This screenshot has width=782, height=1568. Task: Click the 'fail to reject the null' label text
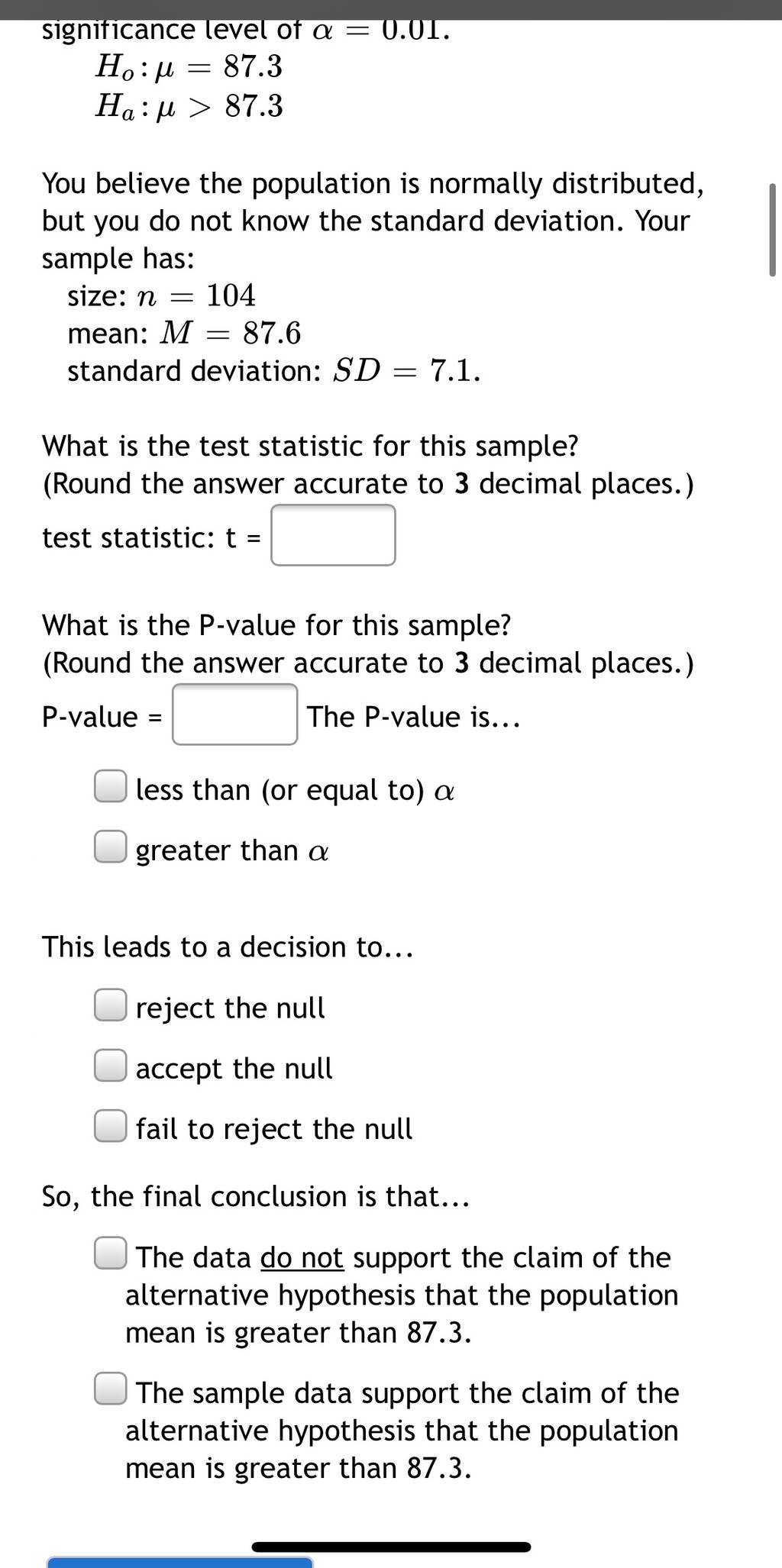pyautogui.click(x=273, y=1129)
